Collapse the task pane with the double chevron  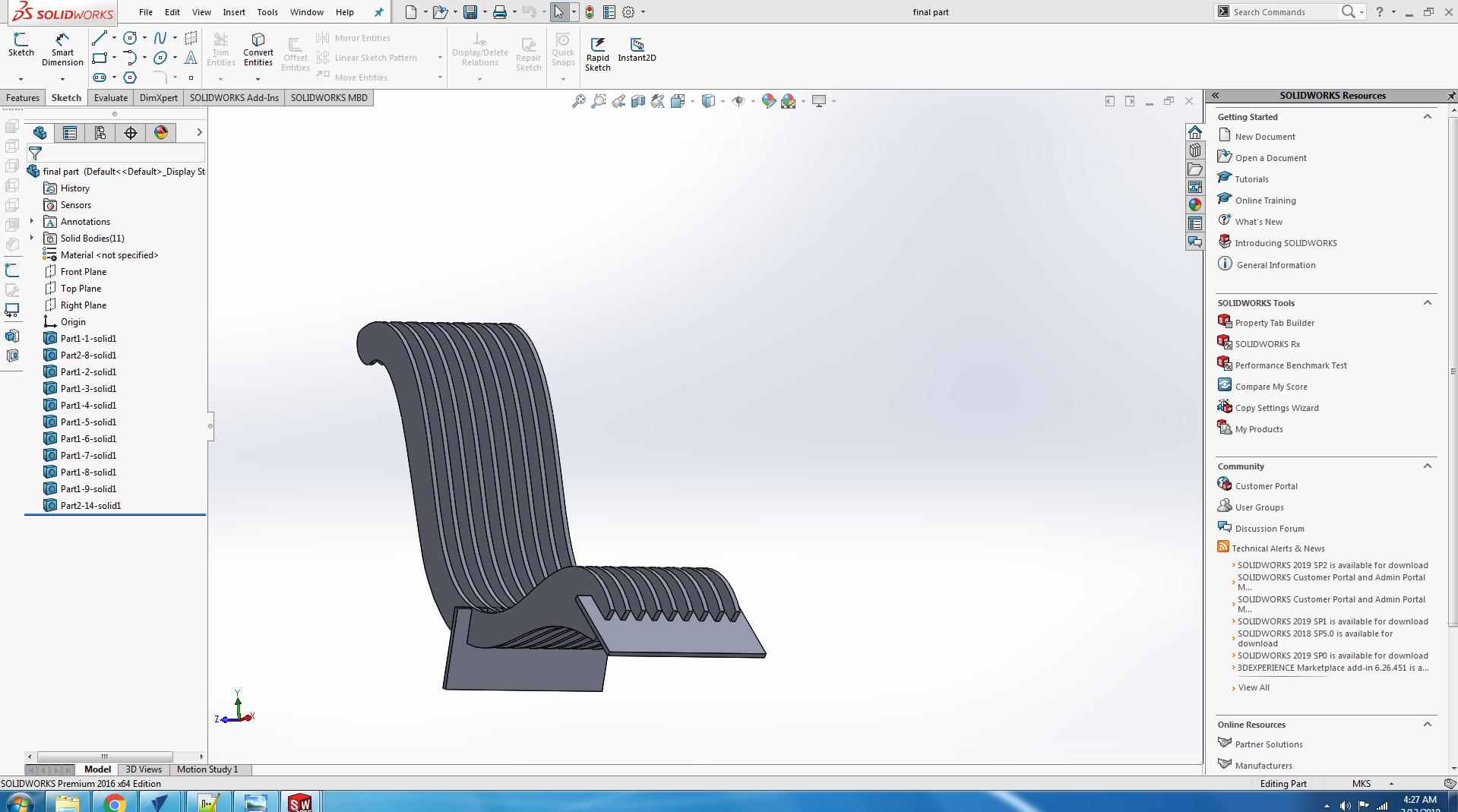(1216, 96)
